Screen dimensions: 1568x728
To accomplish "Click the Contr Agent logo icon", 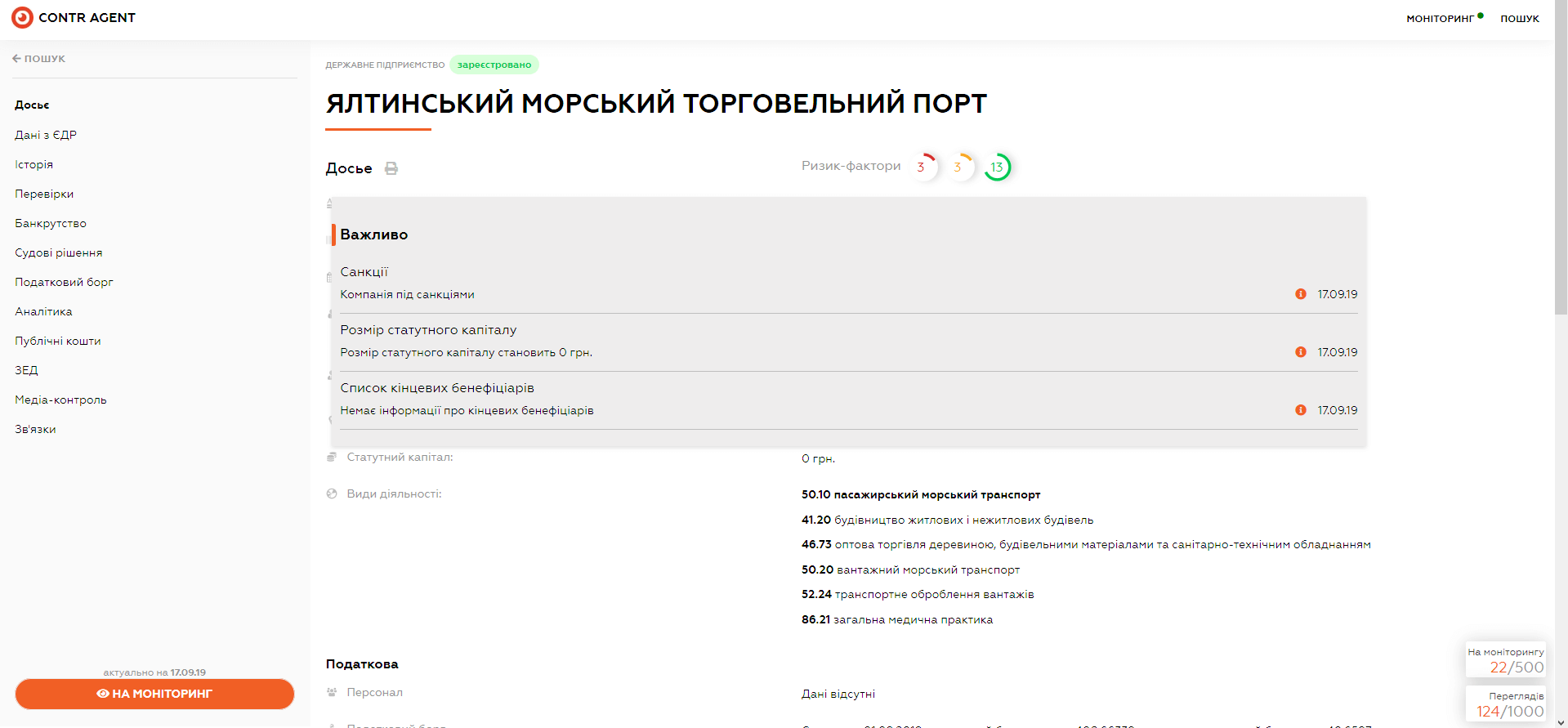I will tap(22, 17).
